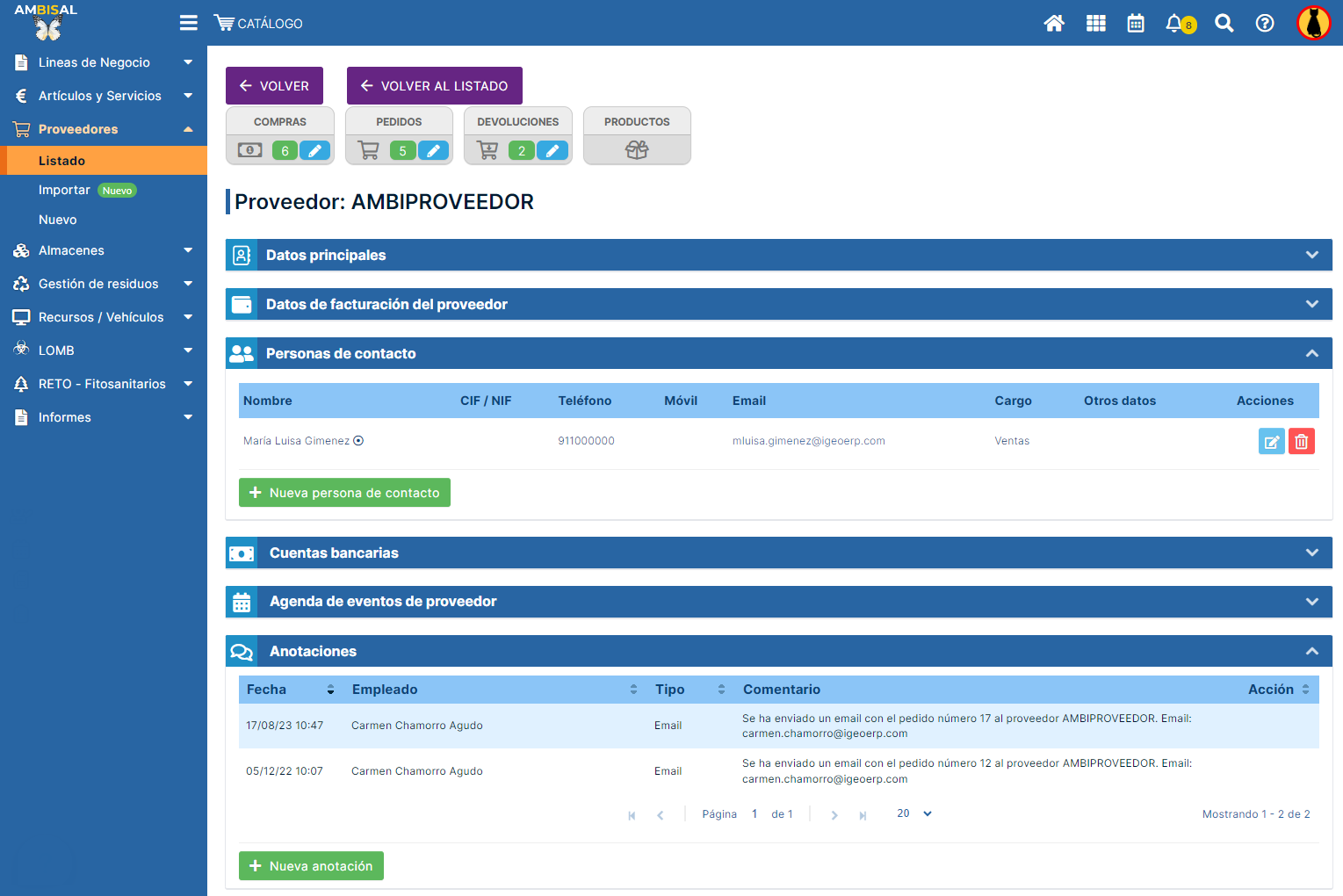Open the page size 20 dropdown
The image size is (1343, 896).
914,813
